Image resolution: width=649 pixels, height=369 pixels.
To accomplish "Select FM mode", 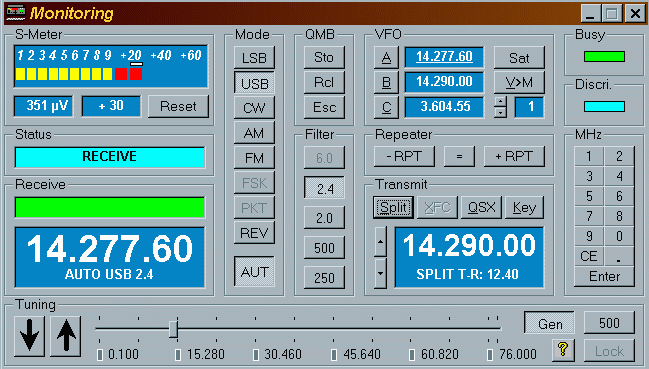I will [x=254, y=158].
